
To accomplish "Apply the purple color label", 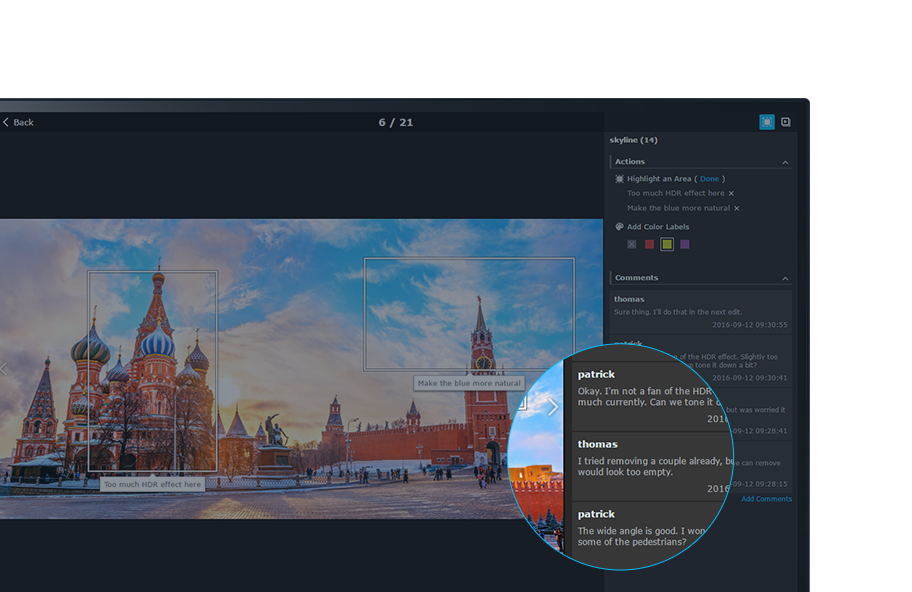I will pyautogui.click(x=685, y=244).
